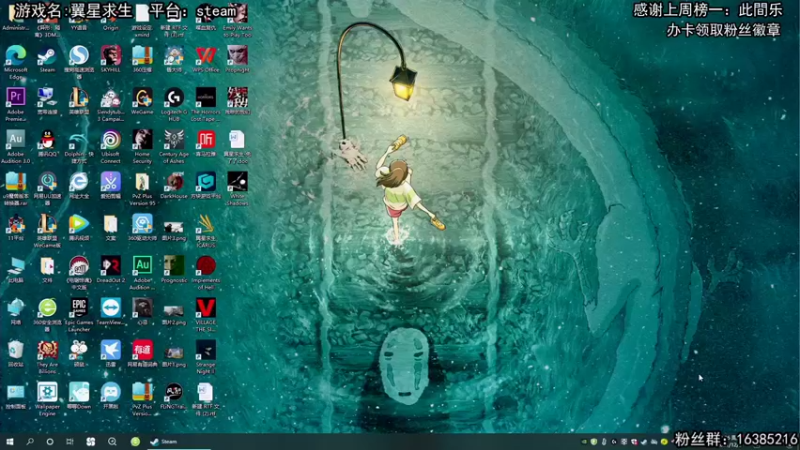Launch the Xunlei blue bird icon
Screen dimensions: 800x450
[x=111, y=351]
